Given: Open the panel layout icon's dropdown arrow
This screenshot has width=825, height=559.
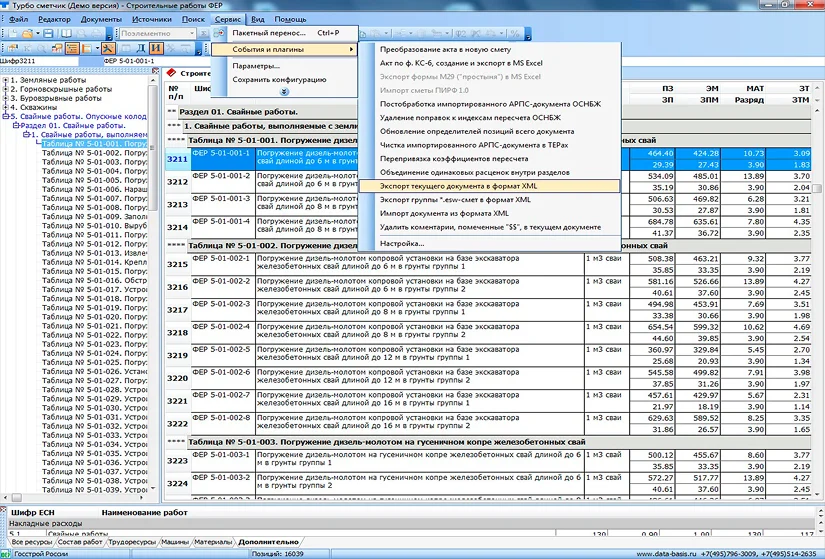Looking at the screenshot, I should point(97,49).
